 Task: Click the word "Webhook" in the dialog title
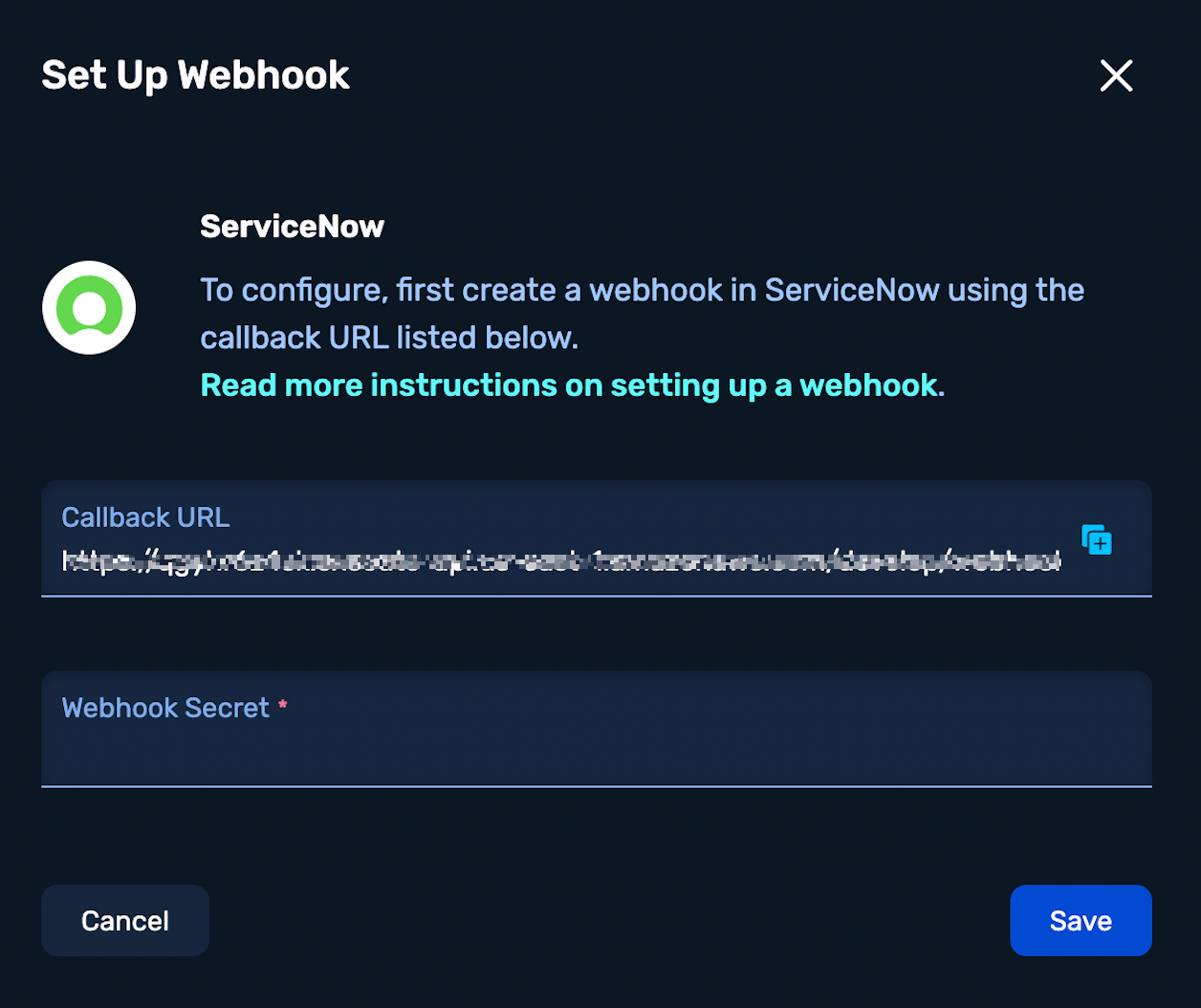click(x=264, y=76)
